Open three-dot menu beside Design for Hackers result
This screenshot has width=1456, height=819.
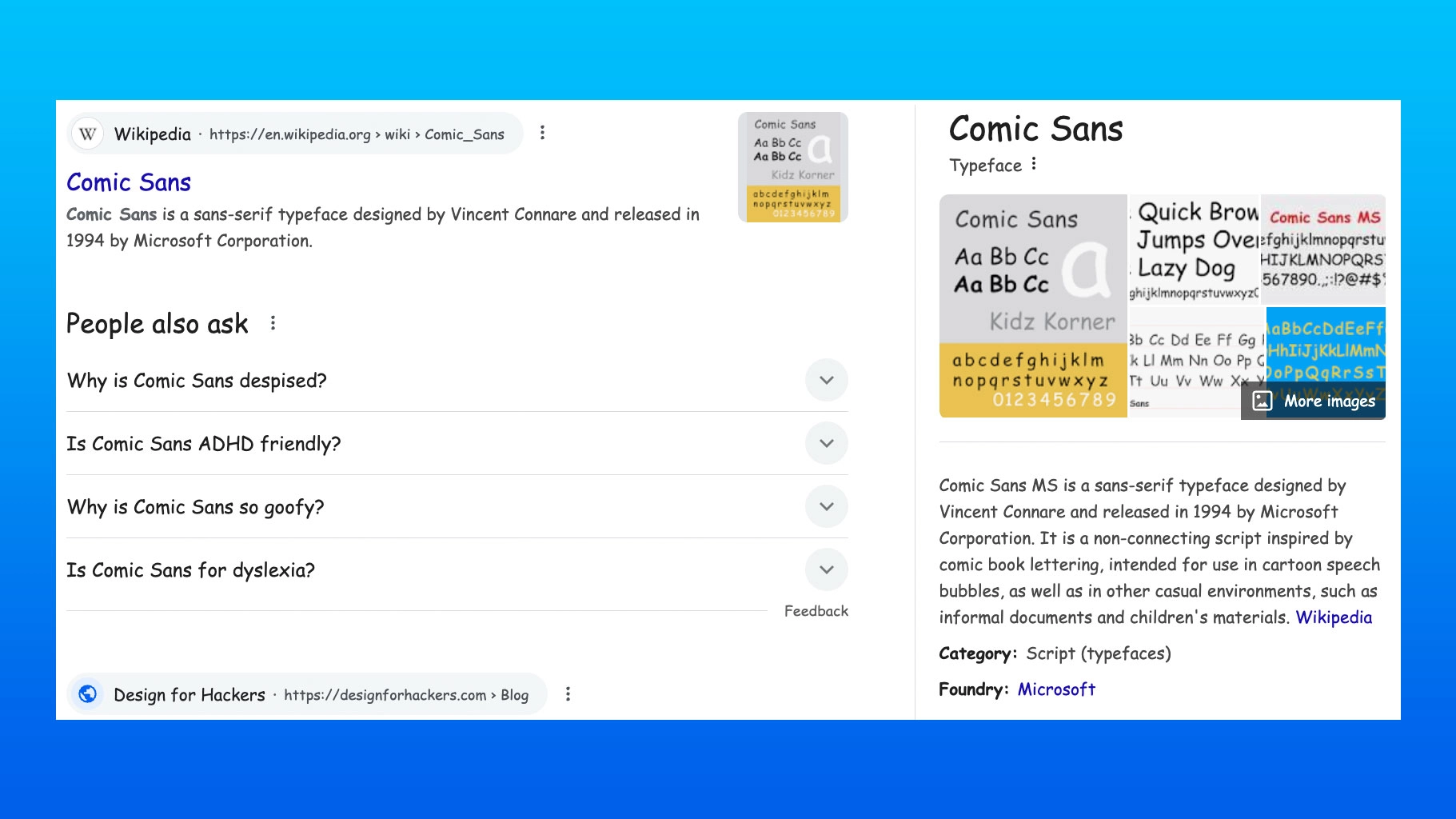pos(568,694)
